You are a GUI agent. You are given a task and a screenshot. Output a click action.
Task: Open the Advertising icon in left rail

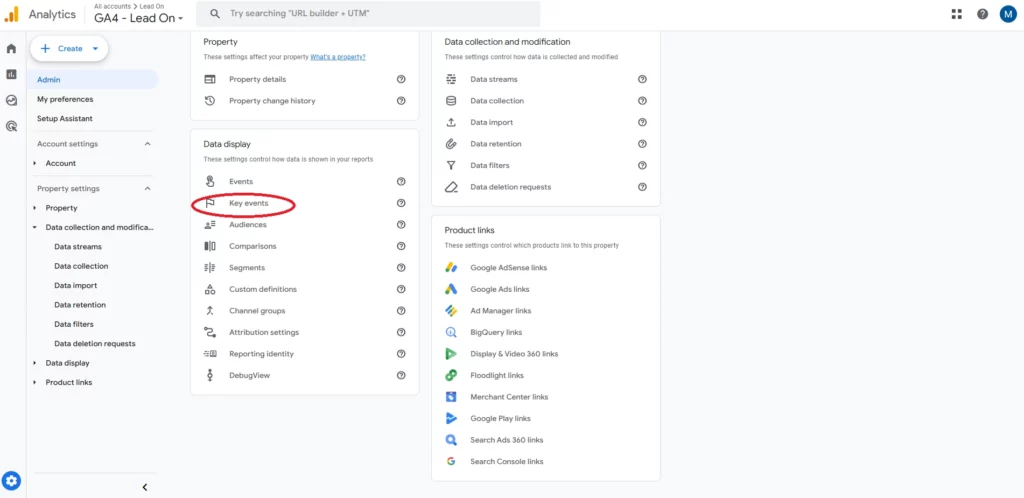pos(11,127)
